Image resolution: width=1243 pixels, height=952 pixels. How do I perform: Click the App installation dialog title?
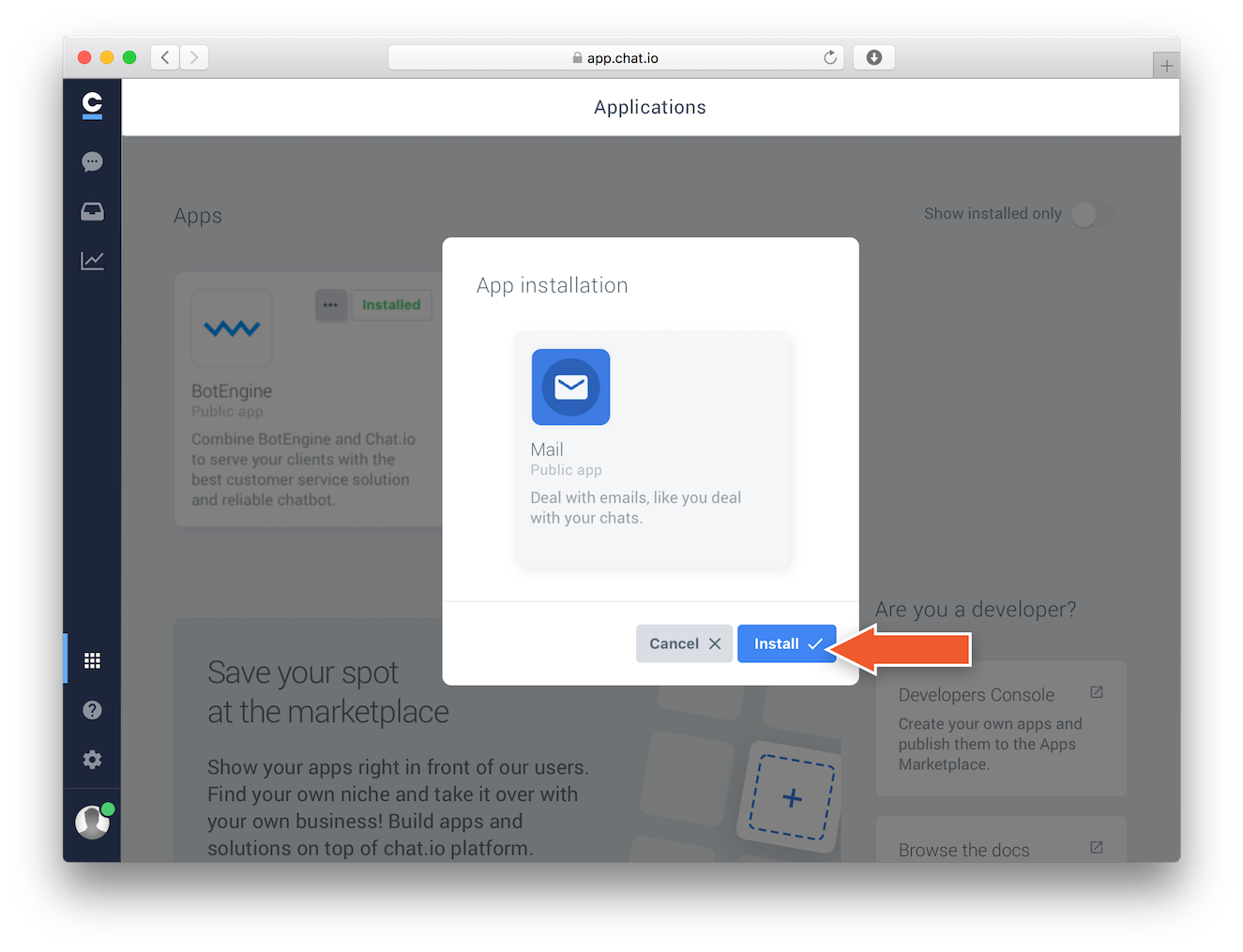(x=553, y=285)
